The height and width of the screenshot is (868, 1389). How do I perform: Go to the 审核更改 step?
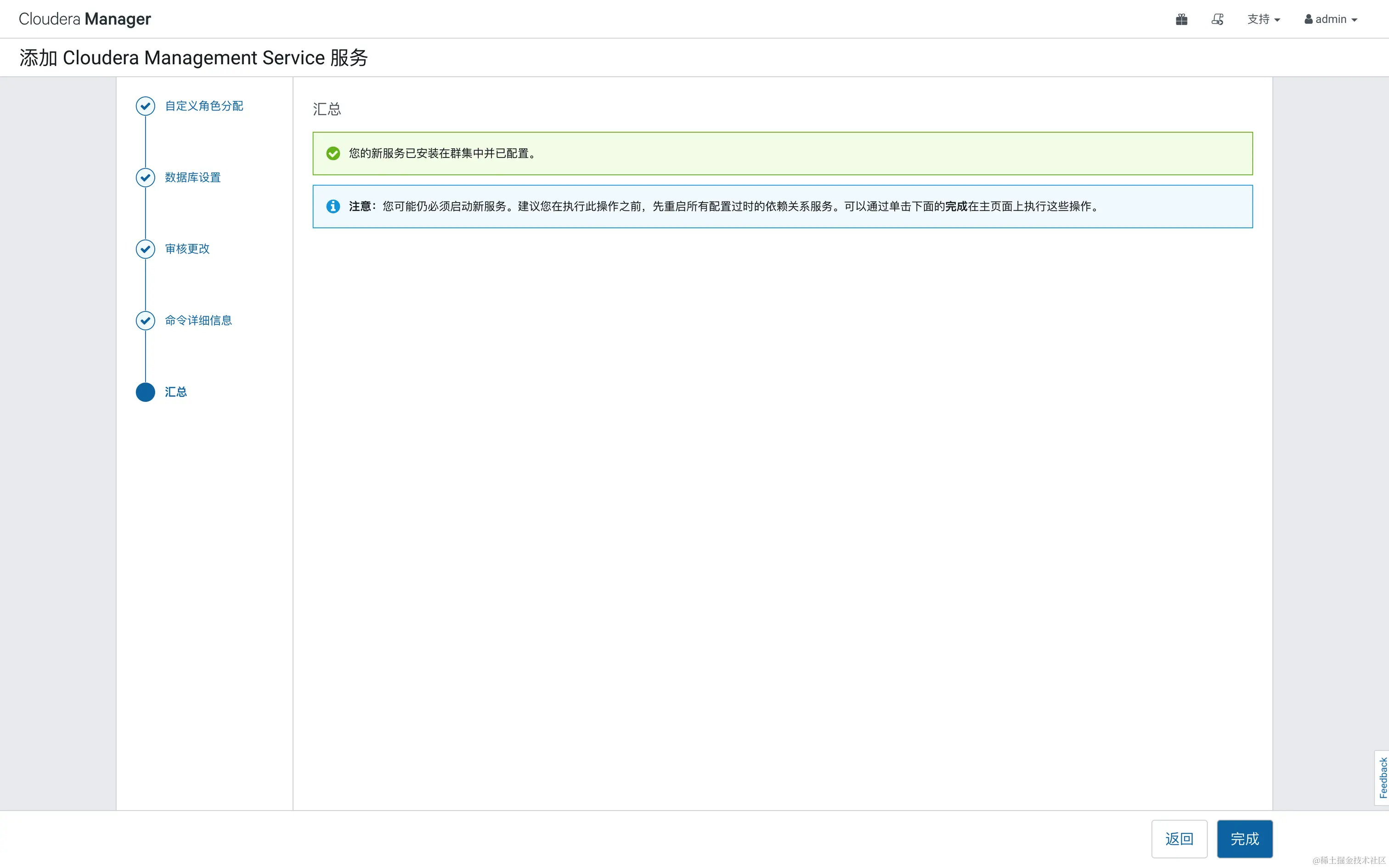(x=187, y=249)
